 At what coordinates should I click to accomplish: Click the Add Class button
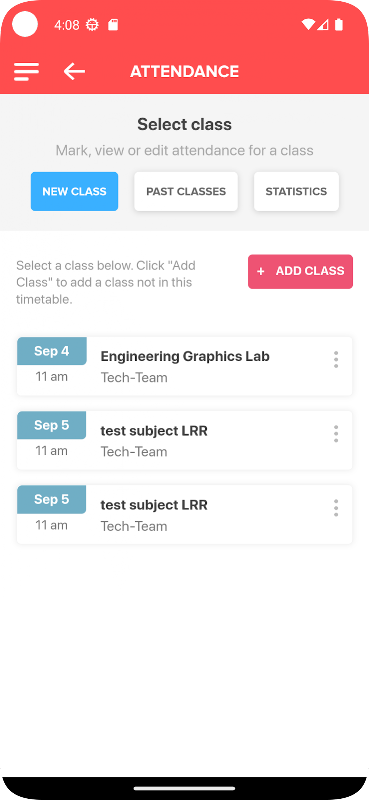click(301, 271)
